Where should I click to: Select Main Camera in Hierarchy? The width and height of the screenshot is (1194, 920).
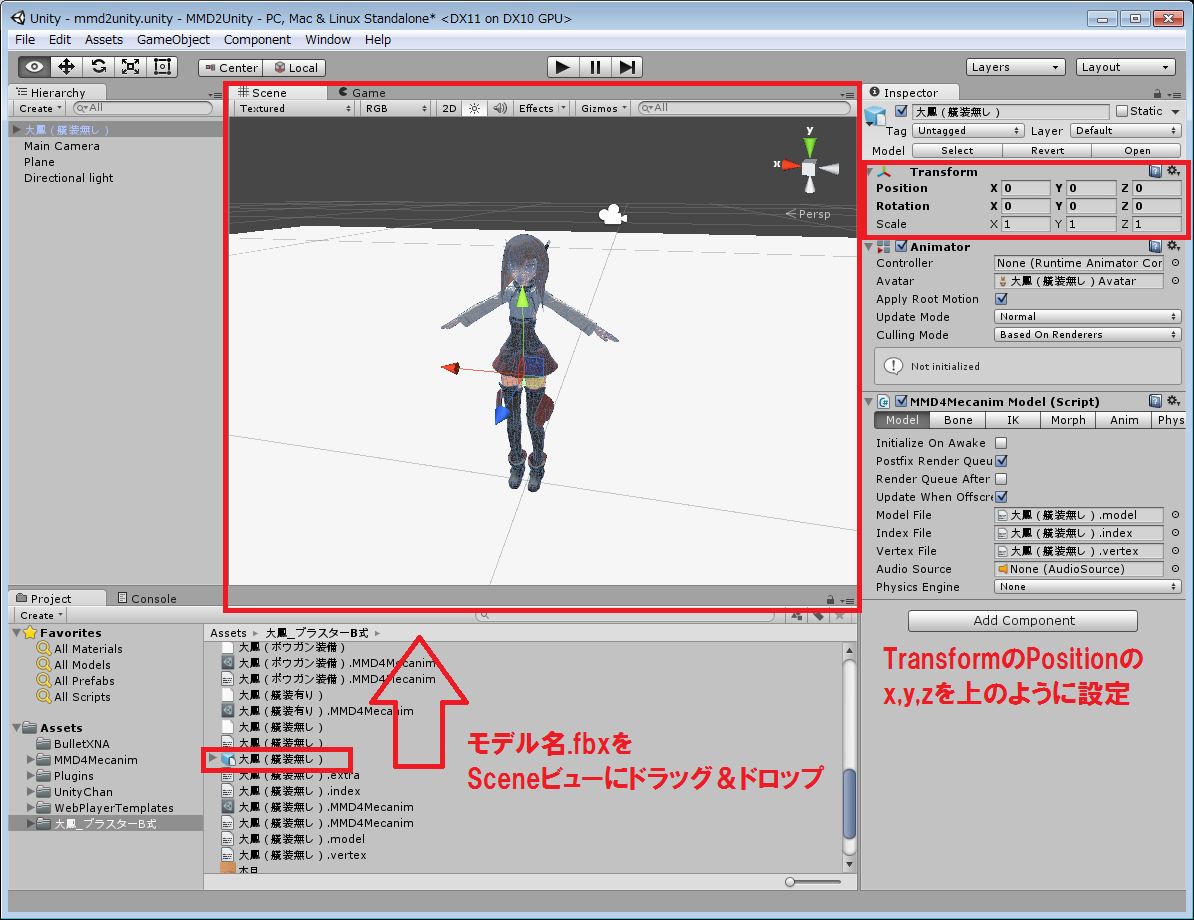click(62, 146)
